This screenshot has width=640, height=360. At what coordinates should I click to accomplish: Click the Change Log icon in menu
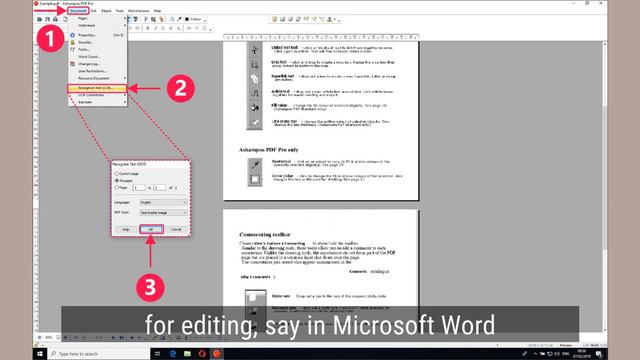(x=73, y=64)
